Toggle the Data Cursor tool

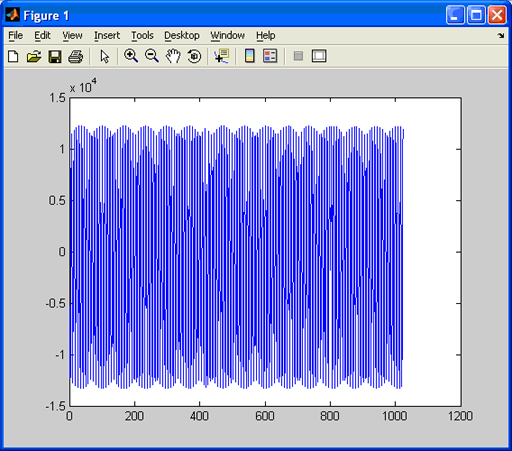222,56
